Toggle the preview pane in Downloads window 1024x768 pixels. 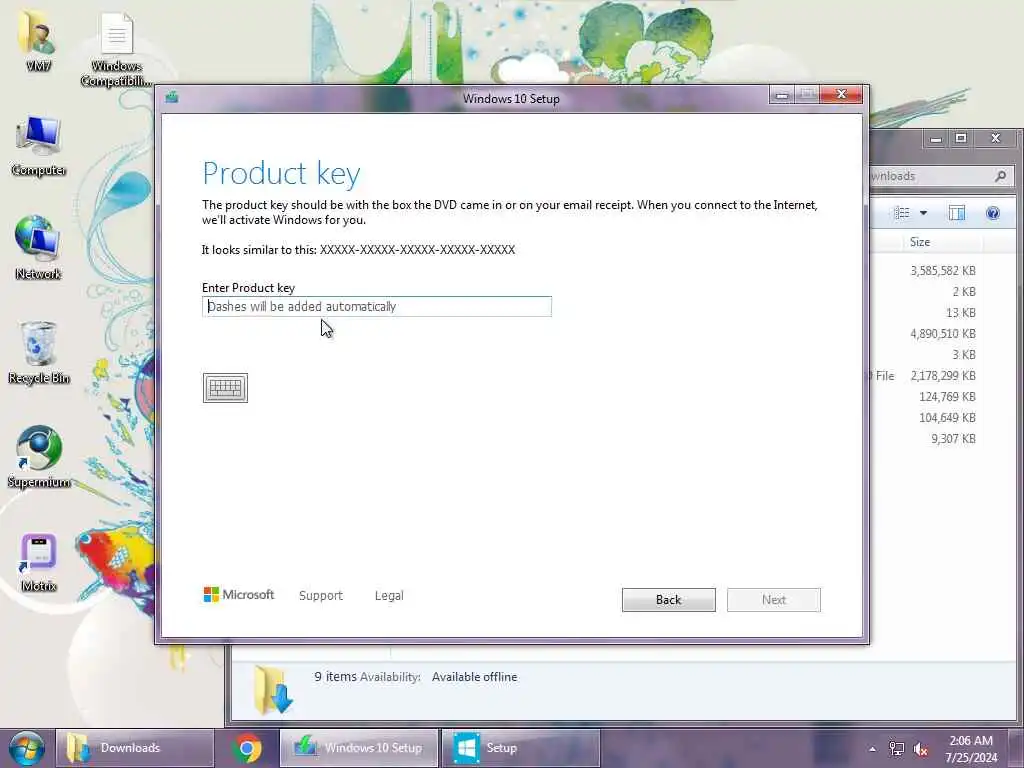957,213
